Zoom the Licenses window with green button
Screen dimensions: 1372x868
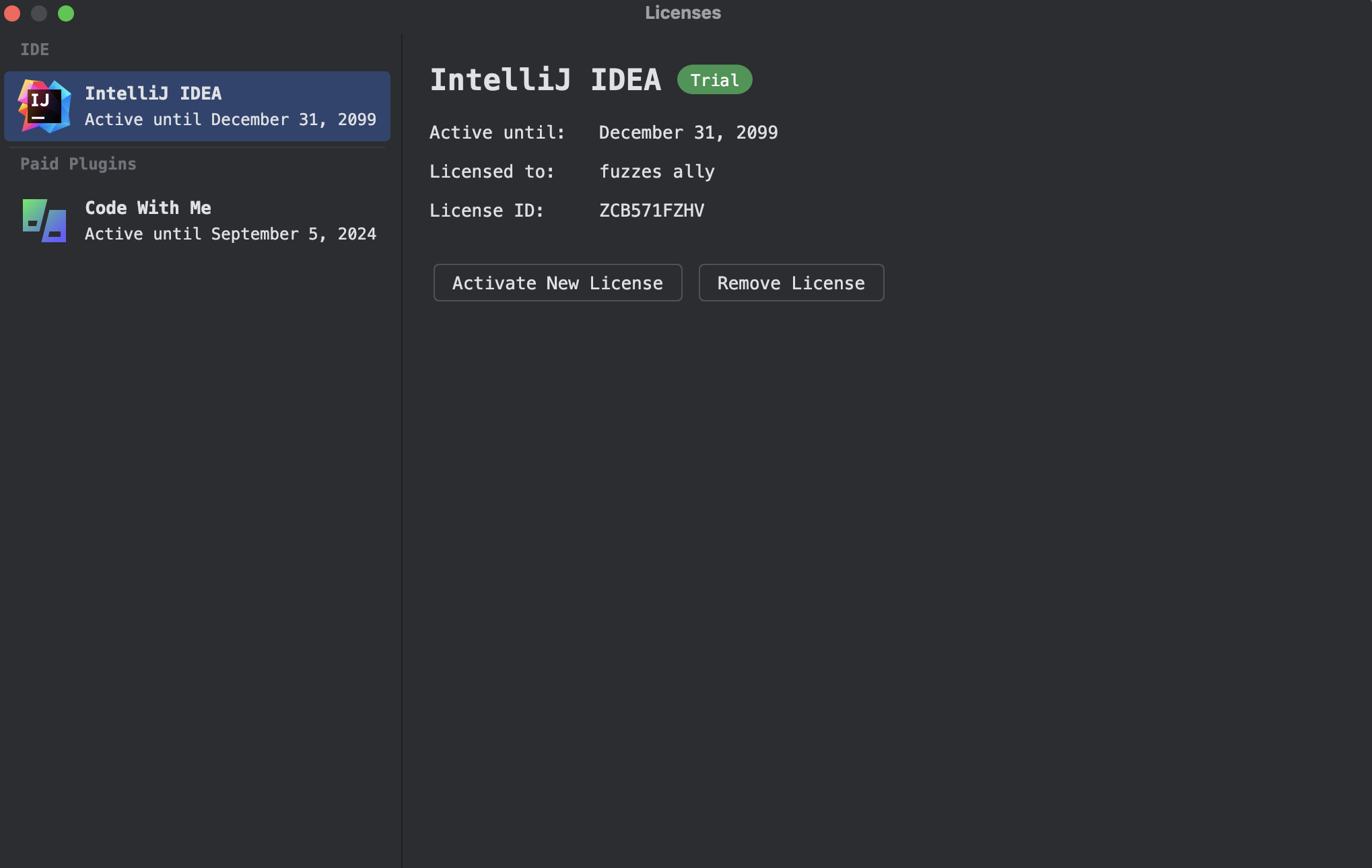point(66,13)
